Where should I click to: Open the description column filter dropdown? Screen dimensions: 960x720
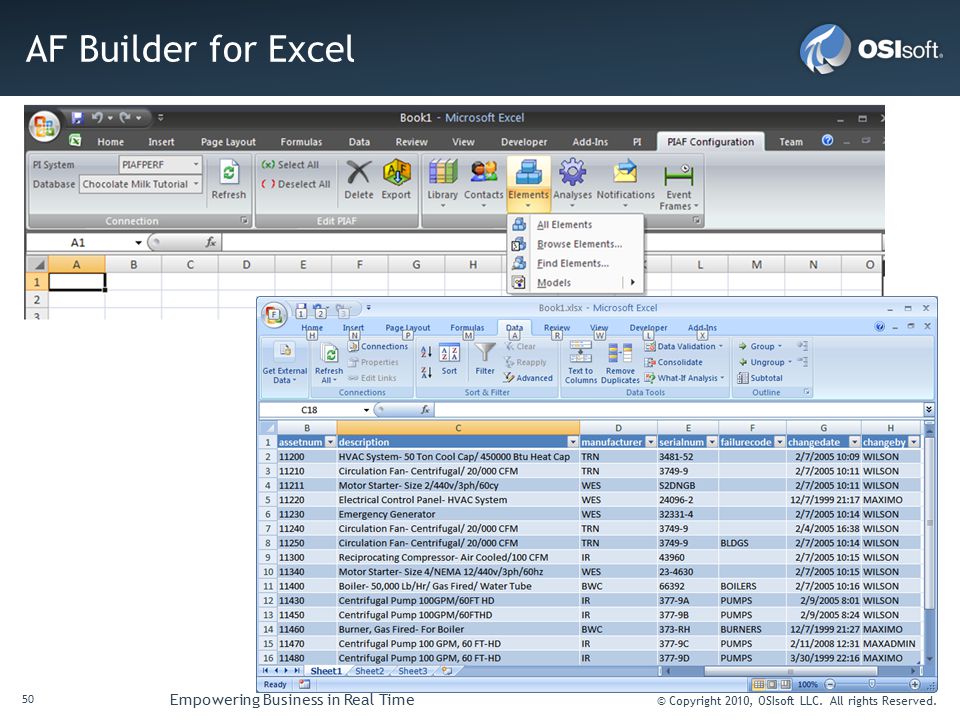[572, 442]
